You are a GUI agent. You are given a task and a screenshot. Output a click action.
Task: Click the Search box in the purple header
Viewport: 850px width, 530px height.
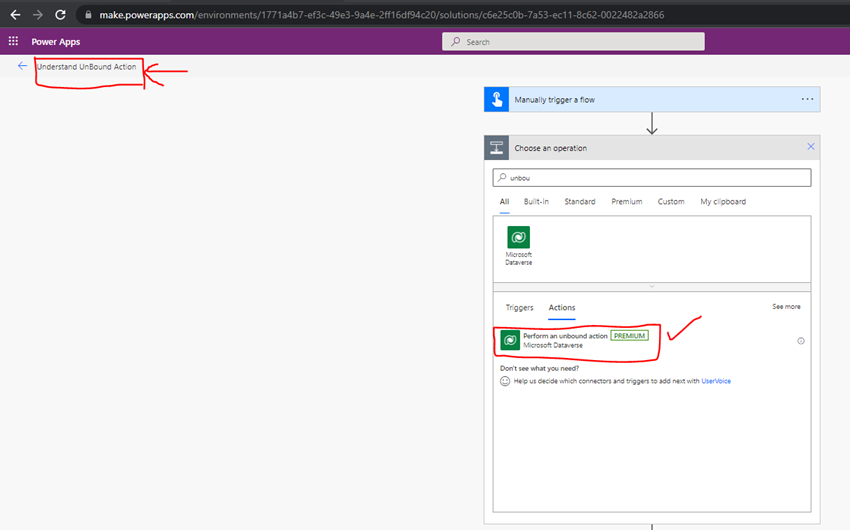click(573, 41)
